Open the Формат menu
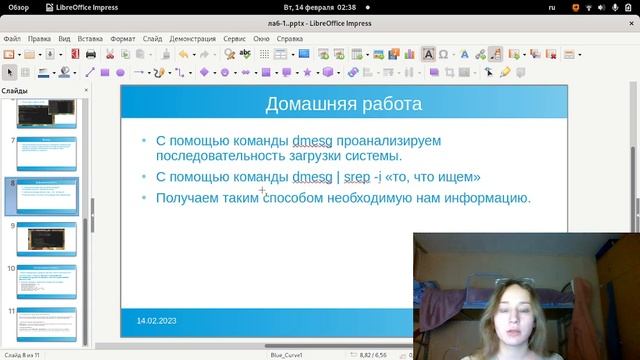640x360 pixels. 122,39
